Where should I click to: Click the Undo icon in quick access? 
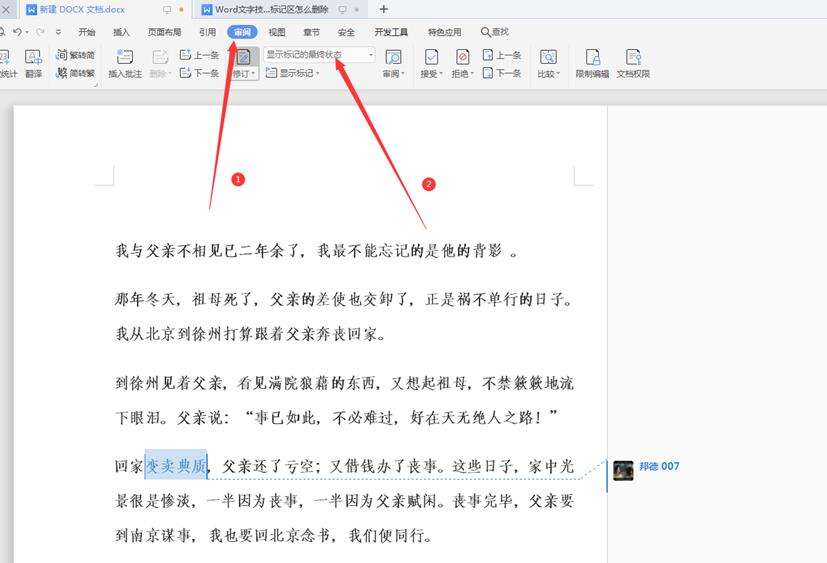[17, 32]
